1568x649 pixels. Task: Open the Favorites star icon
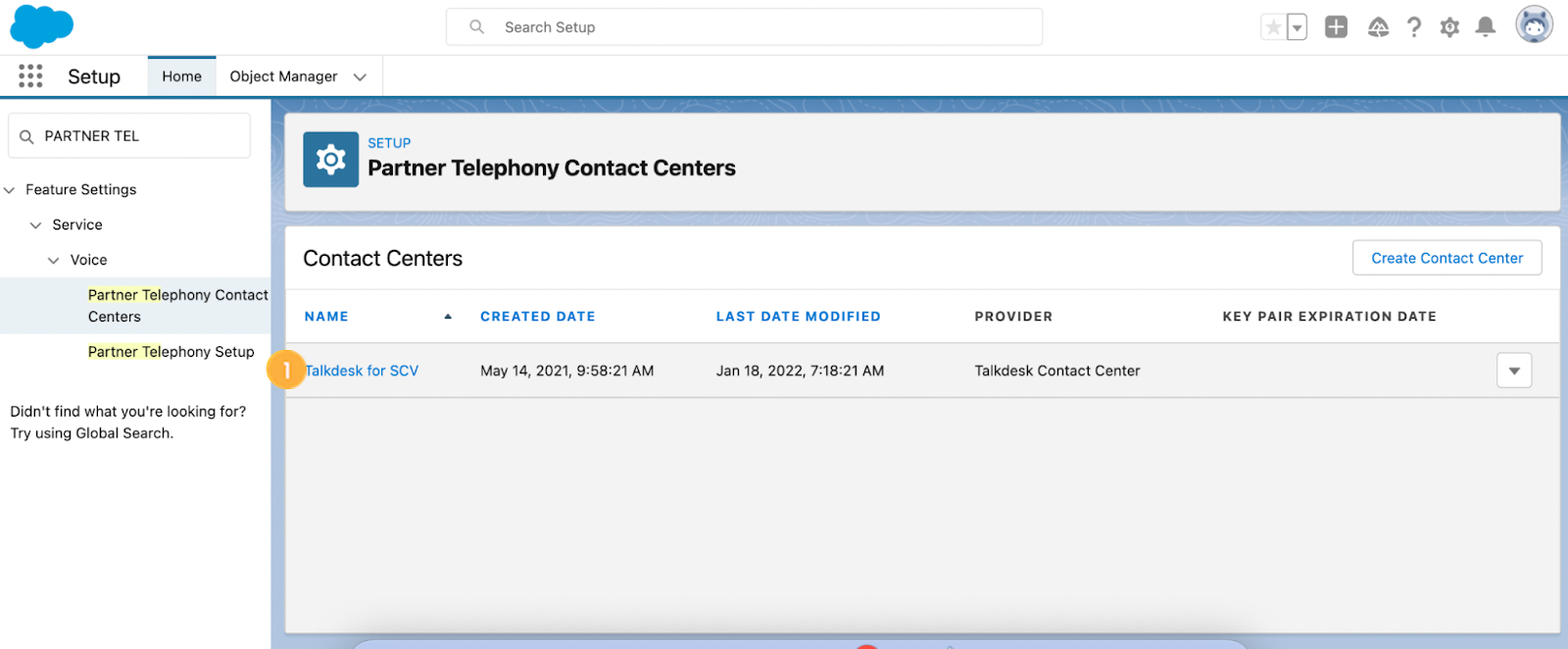[x=1272, y=27]
